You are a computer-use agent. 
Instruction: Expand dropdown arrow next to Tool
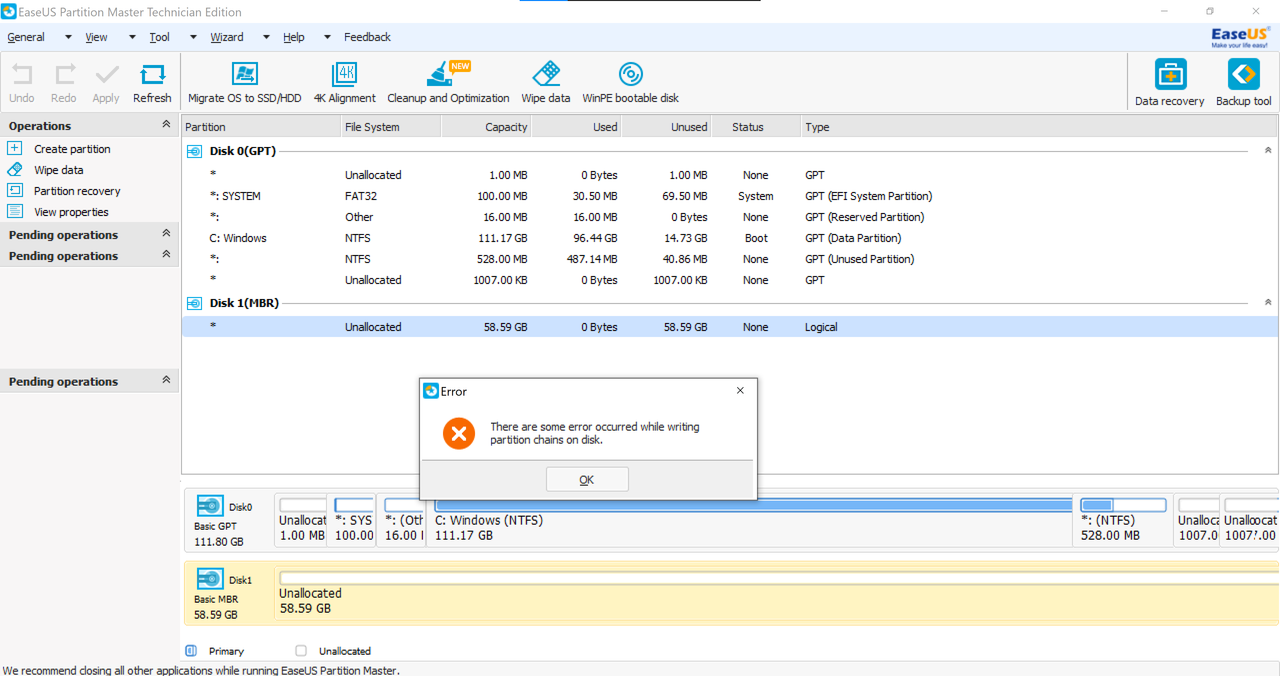(x=193, y=37)
